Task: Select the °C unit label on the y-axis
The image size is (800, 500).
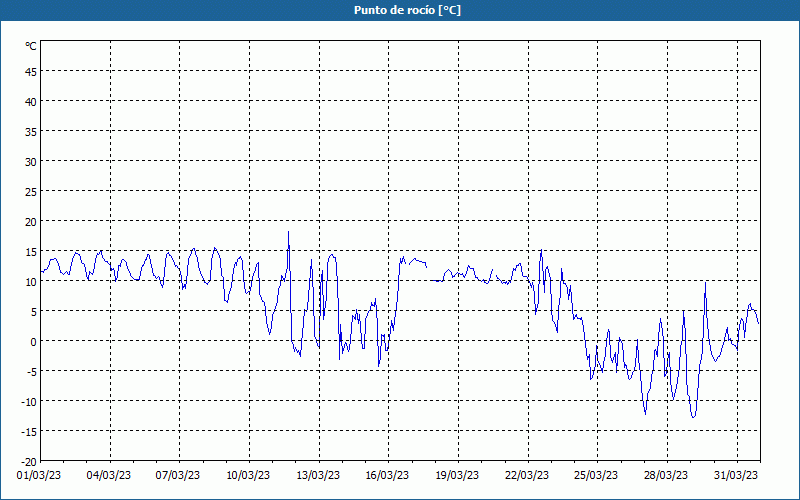Action: 31,46
